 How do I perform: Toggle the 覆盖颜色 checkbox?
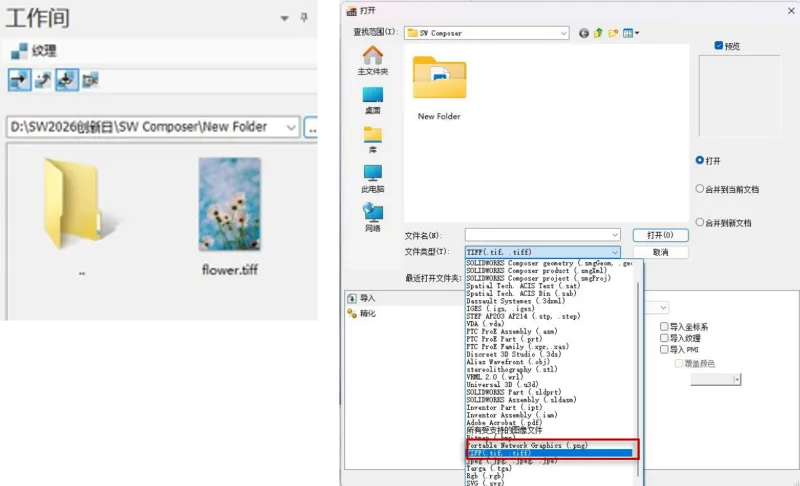(x=679, y=363)
